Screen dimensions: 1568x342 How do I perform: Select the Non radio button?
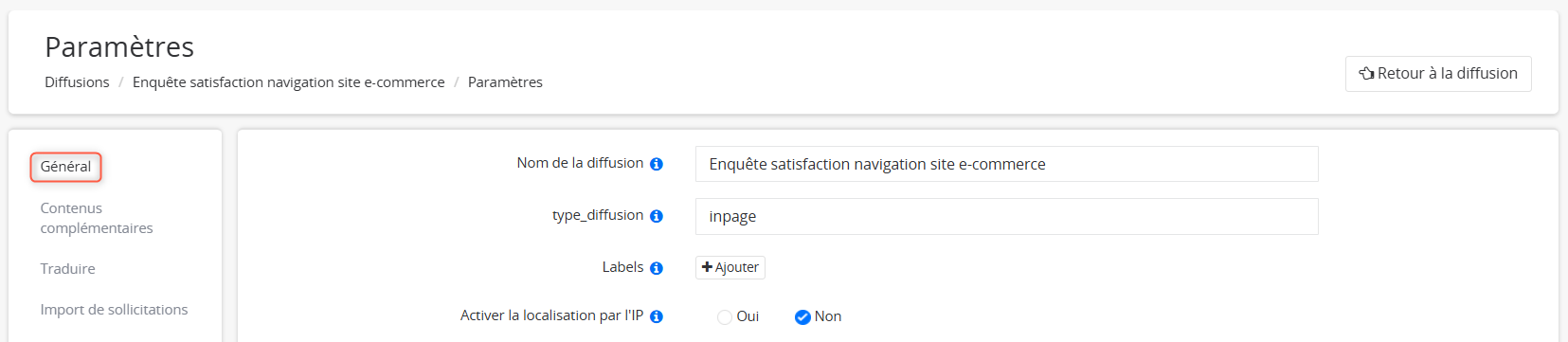pyautogui.click(x=802, y=317)
